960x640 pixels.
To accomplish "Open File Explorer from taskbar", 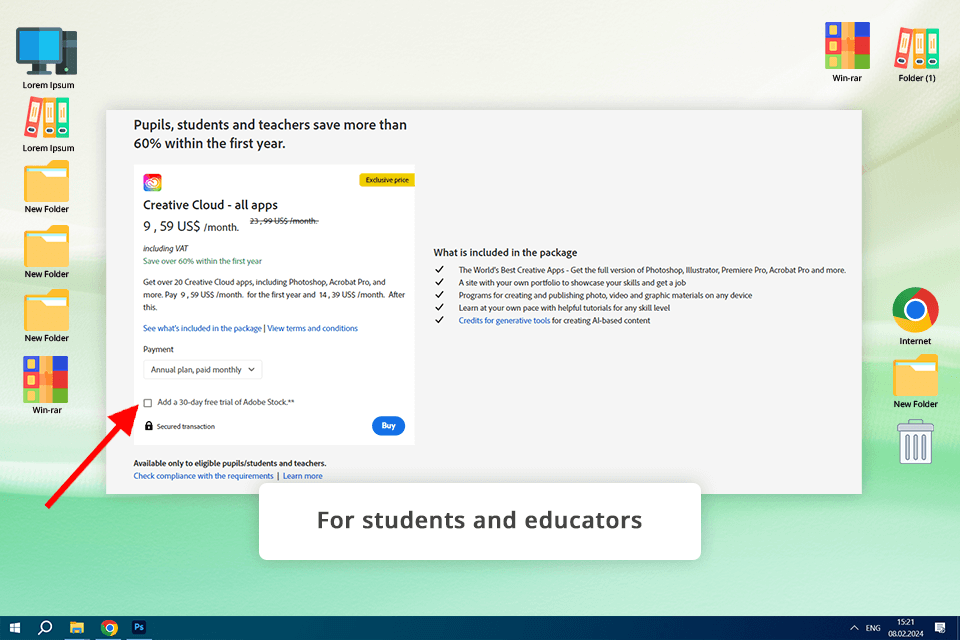I will (x=77, y=628).
